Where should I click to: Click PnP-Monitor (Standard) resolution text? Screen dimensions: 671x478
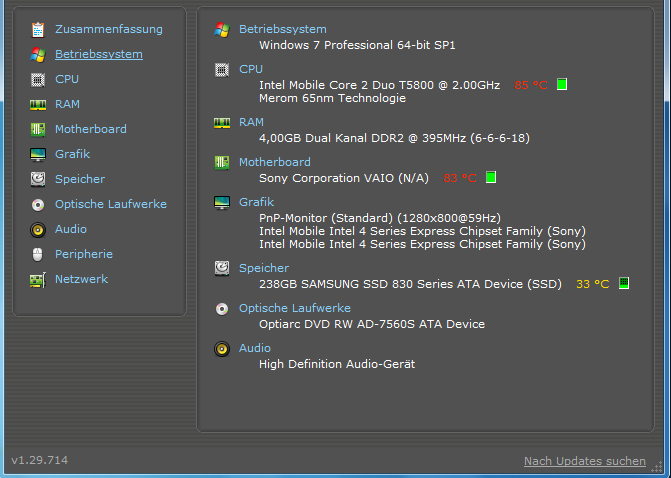pos(380,218)
